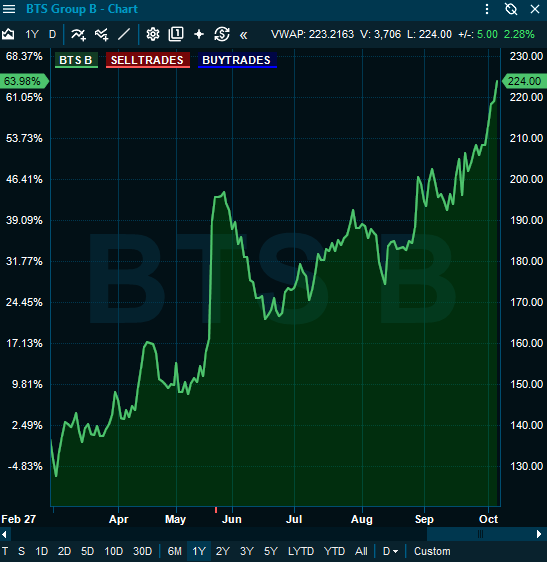Viewport: 547px width, 562px height.
Task: Activate the crosshair sparkle tool
Action: tap(199, 34)
